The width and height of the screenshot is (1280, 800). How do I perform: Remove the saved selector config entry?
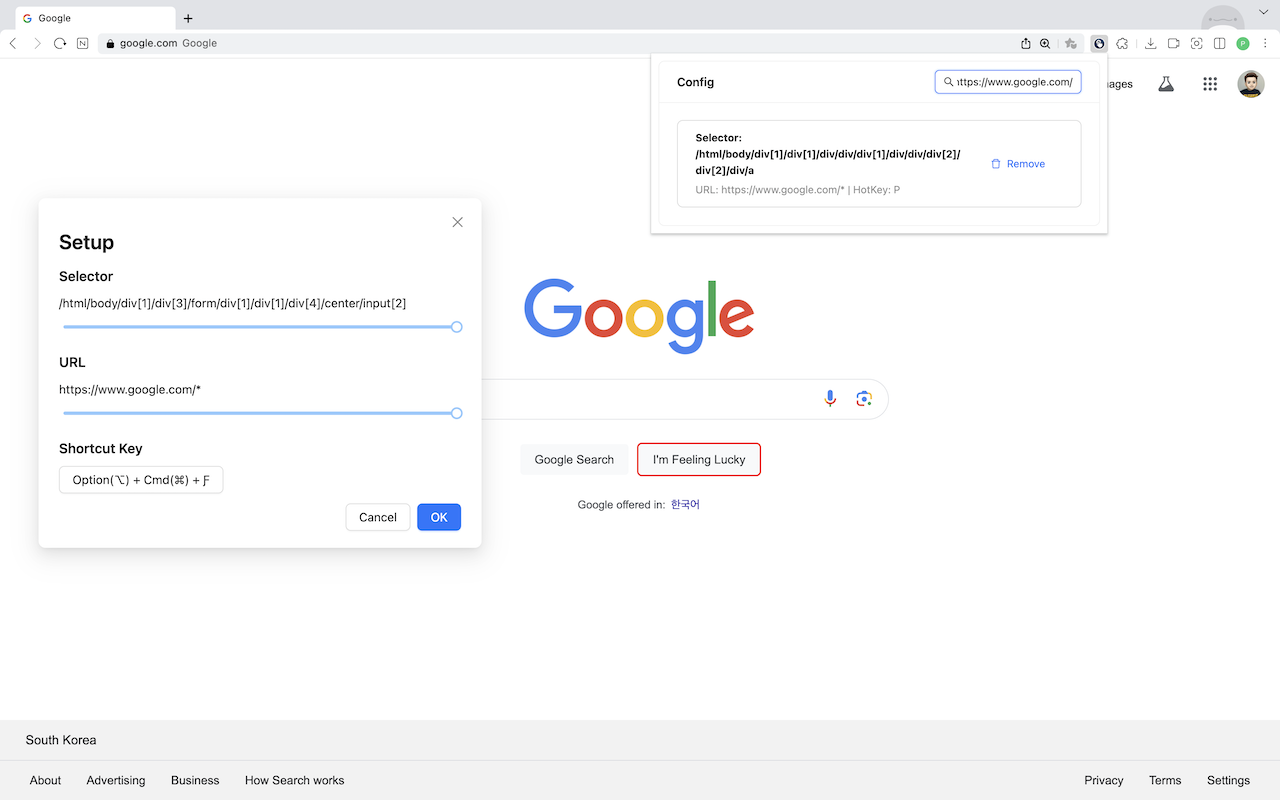(1017, 164)
